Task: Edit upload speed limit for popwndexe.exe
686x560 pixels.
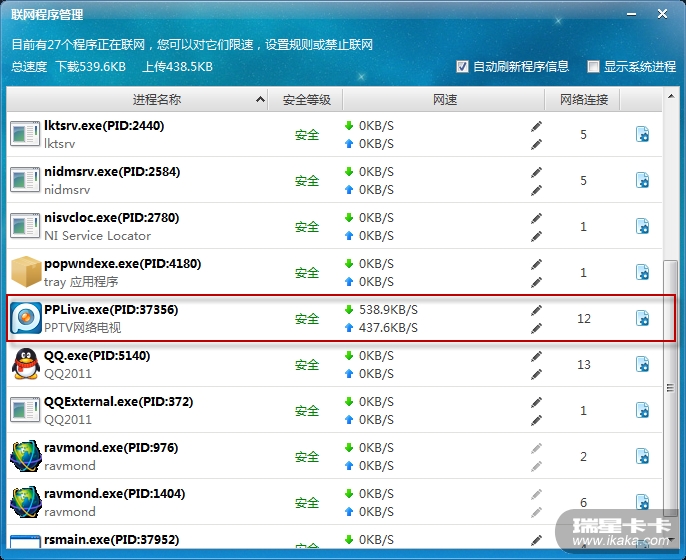Action: 536,282
